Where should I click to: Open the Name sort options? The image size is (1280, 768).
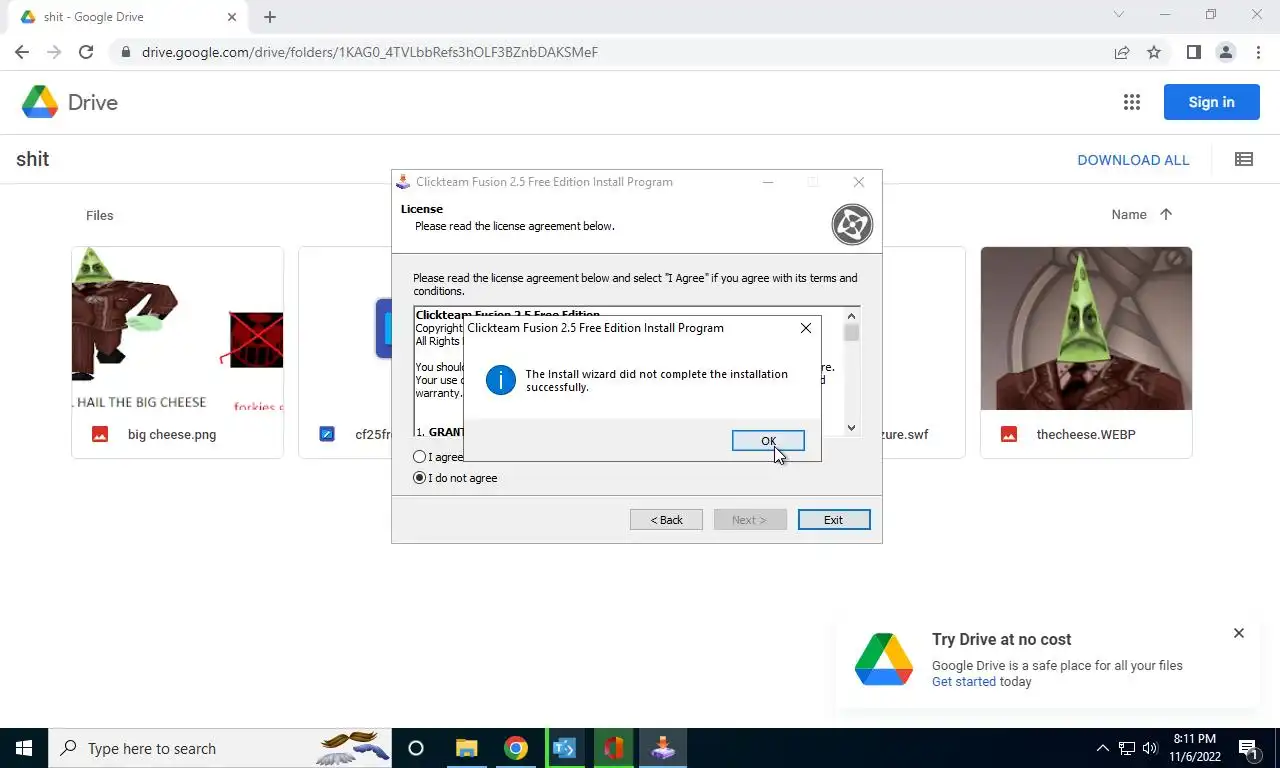(1129, 214)
